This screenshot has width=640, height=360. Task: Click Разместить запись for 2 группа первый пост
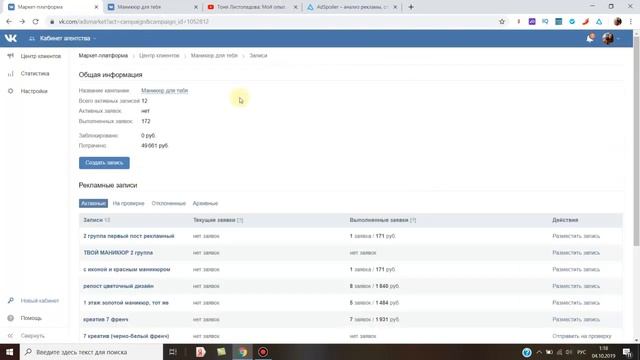pyautogui.click(x=576, y=236)
